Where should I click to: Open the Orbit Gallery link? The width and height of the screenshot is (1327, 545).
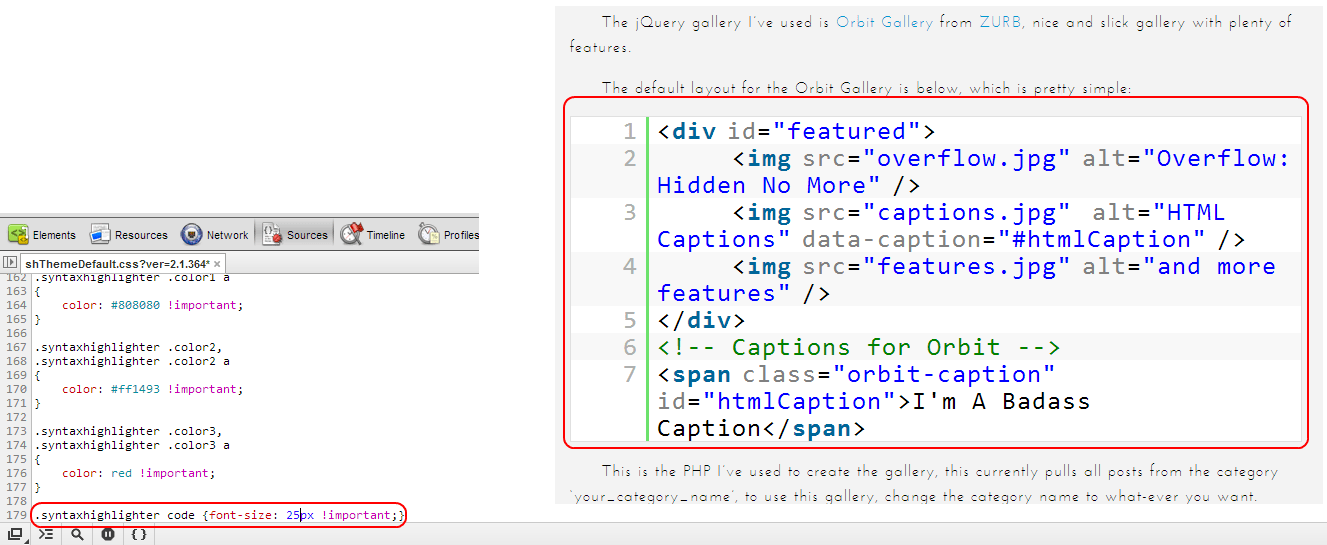click(884, 22)
